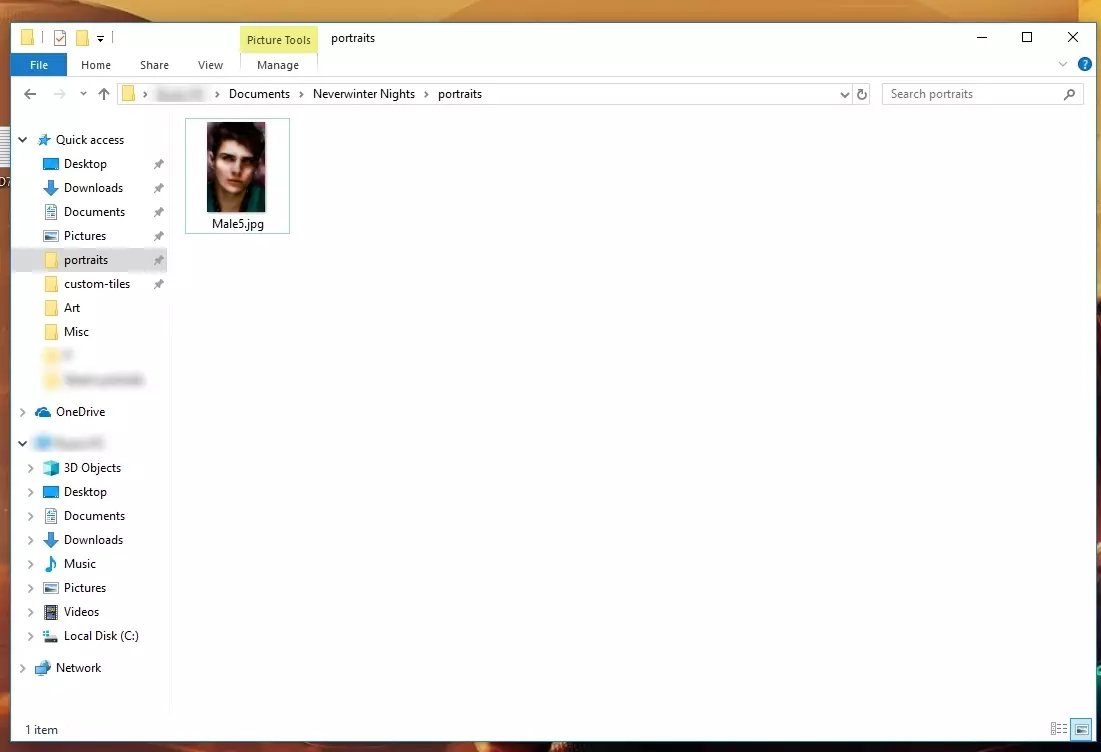Click the search magnifier icon
The image size is (1101, 752).
(1069, 94)
